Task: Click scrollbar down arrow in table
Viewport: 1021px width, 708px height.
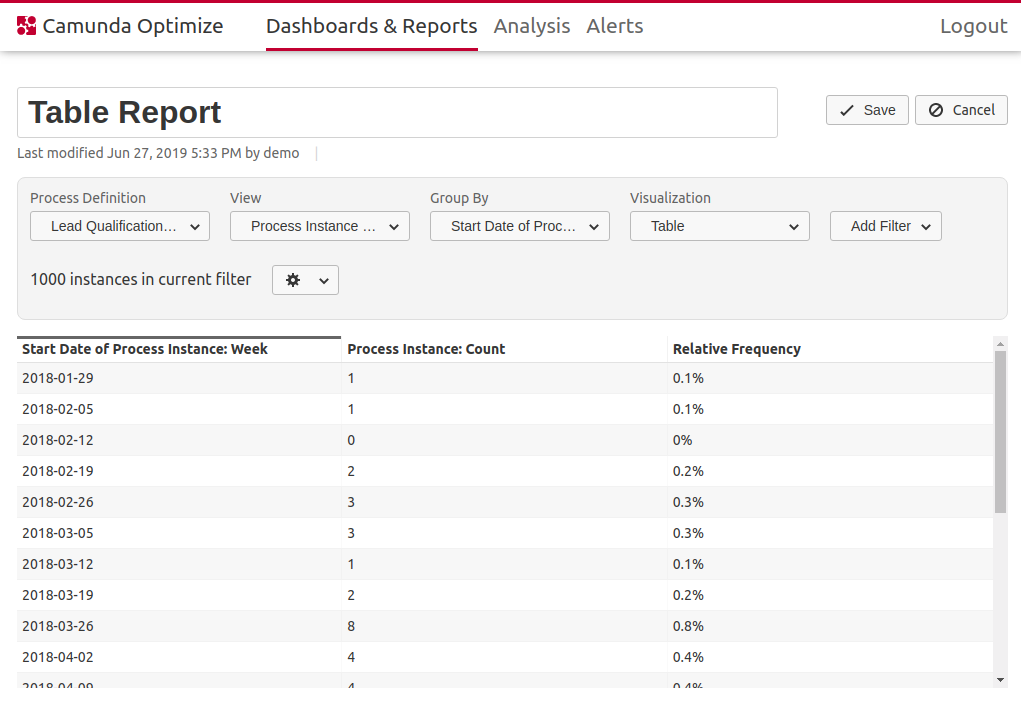Action: pyautogui.click(x=1000, y=680)
